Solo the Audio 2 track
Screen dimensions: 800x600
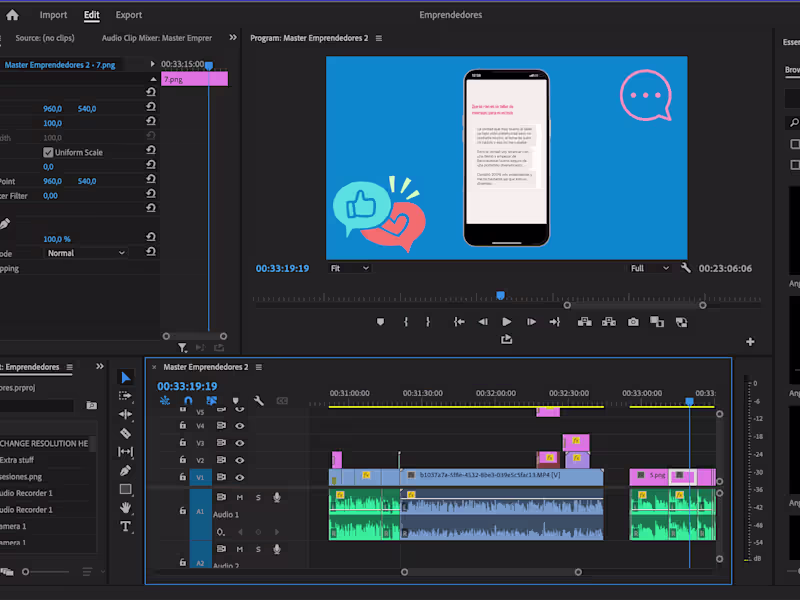257,548
